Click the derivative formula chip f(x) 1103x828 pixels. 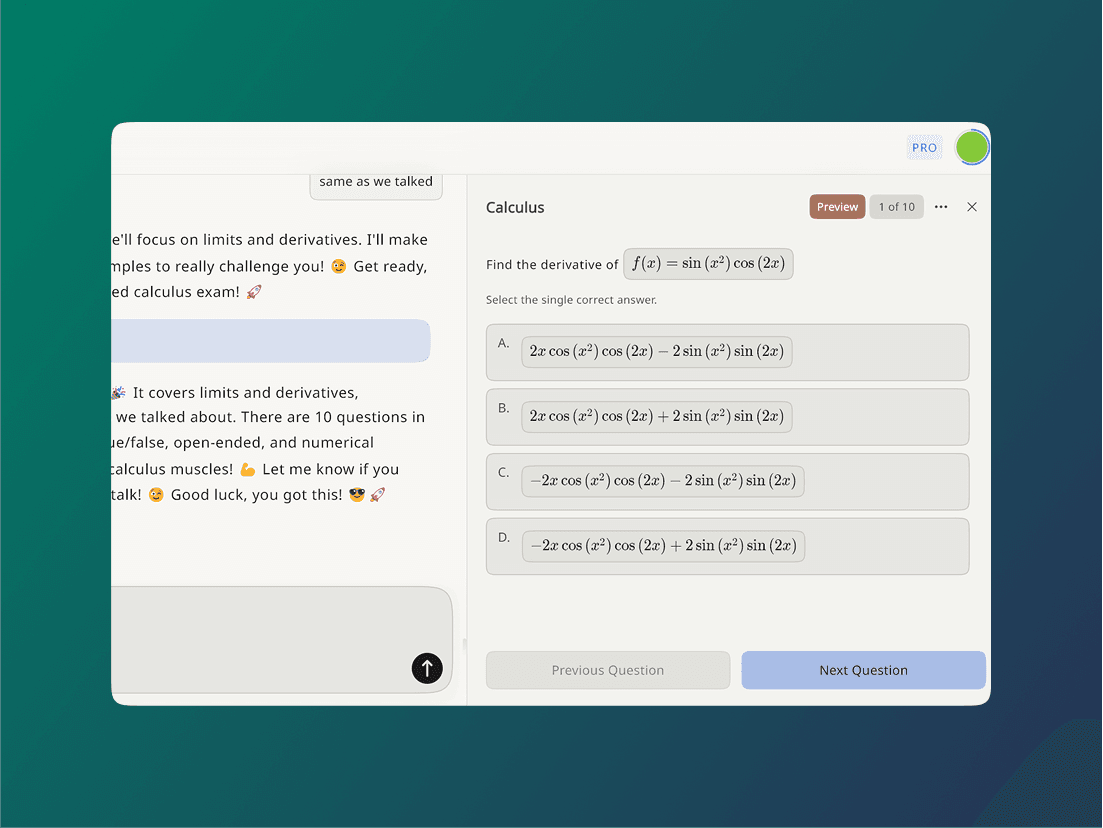708,263
